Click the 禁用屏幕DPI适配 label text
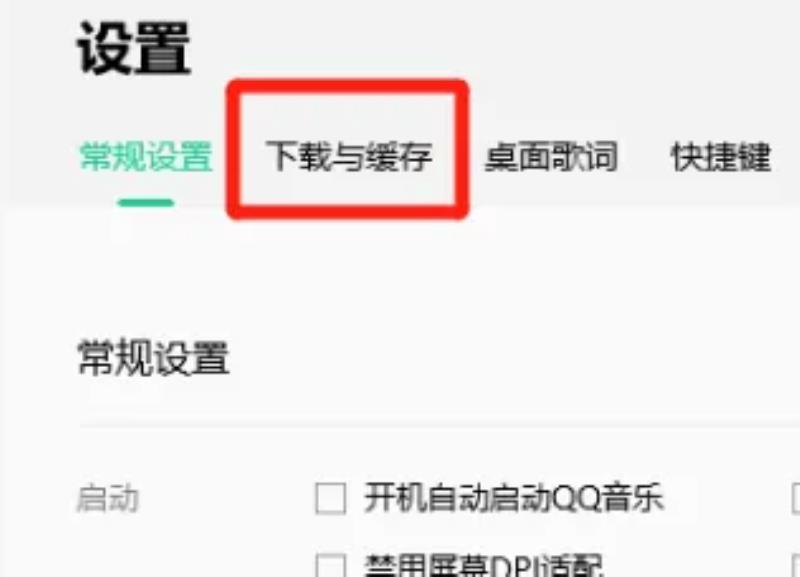 pos(484,565)
